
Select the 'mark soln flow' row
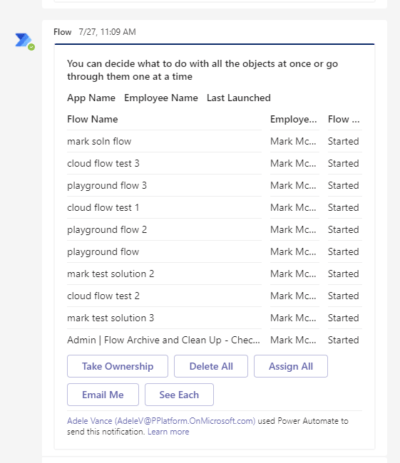pyautogui.click(x=214, y=141)
